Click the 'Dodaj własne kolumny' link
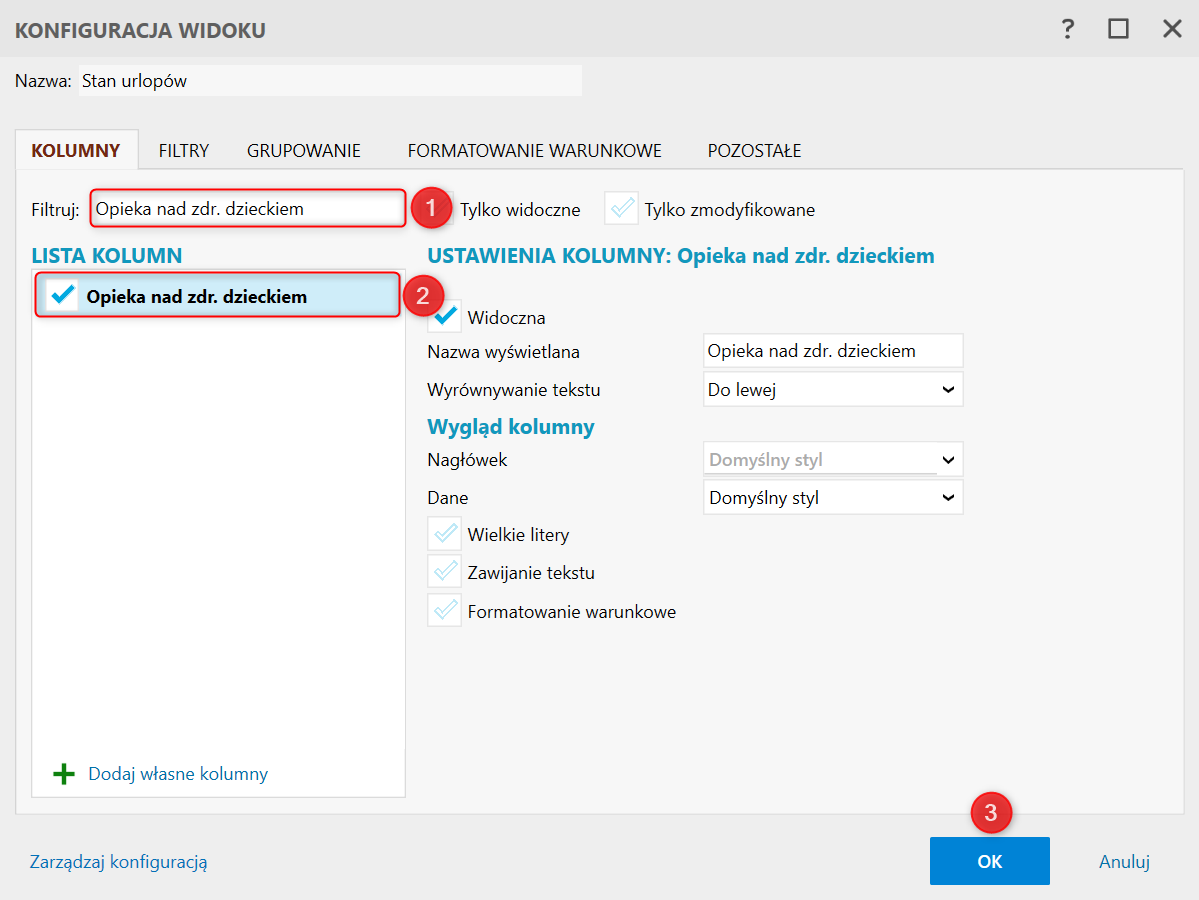 pyautogui.click(x=178, y=774)
